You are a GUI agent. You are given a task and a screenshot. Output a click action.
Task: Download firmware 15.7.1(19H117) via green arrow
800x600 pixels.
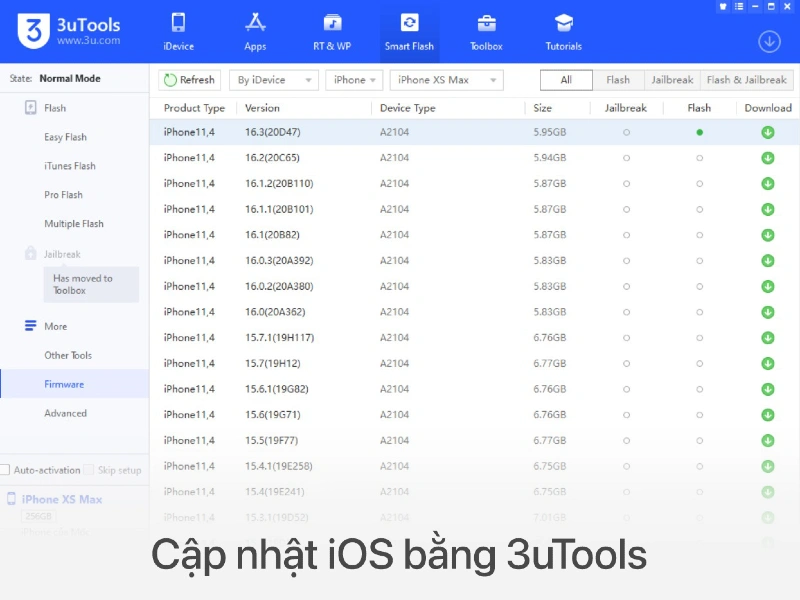(x=768, y=338)
